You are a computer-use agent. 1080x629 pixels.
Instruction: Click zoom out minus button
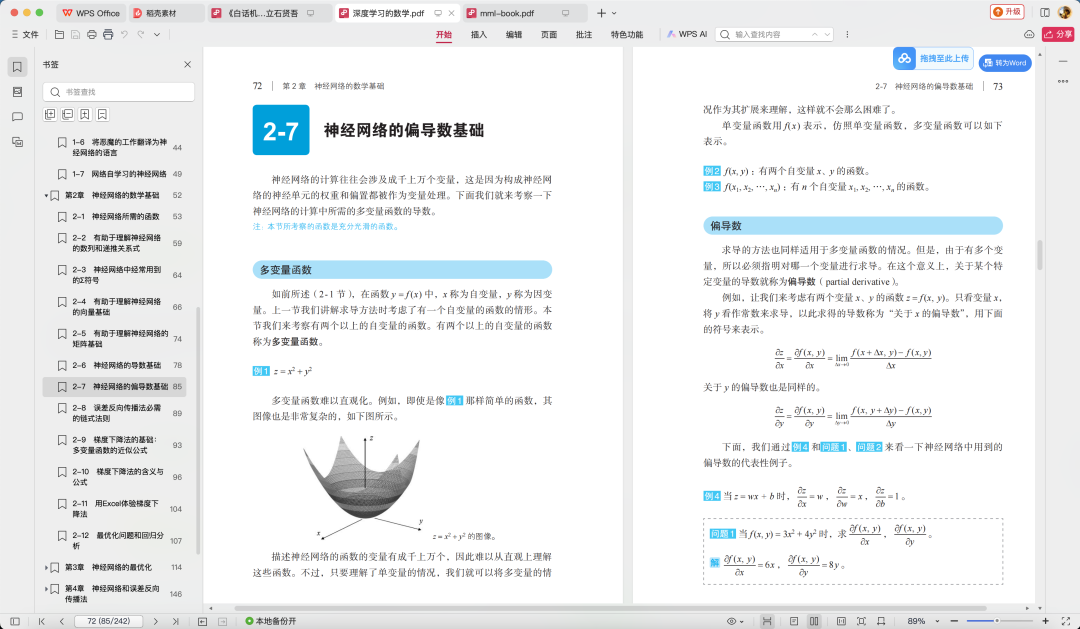(x=954, y=621)
